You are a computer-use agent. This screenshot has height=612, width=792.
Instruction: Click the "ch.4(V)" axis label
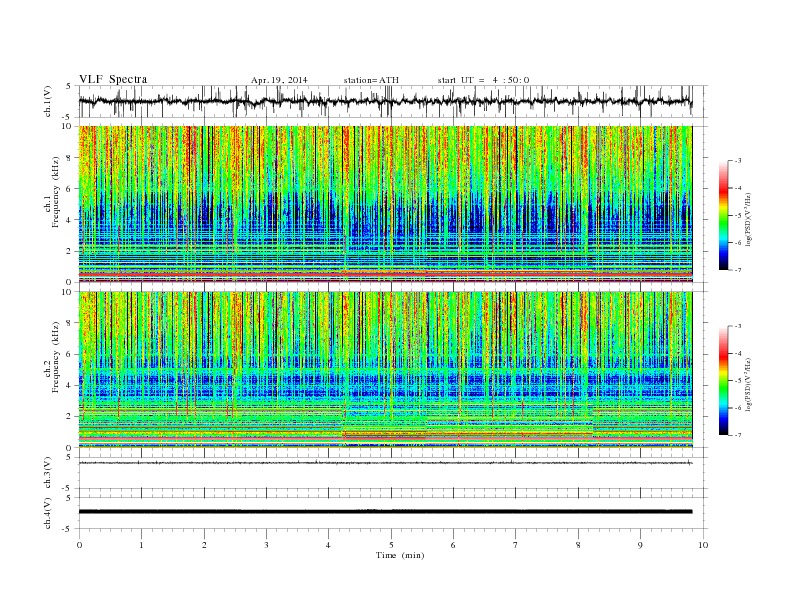tap(48, 513)
